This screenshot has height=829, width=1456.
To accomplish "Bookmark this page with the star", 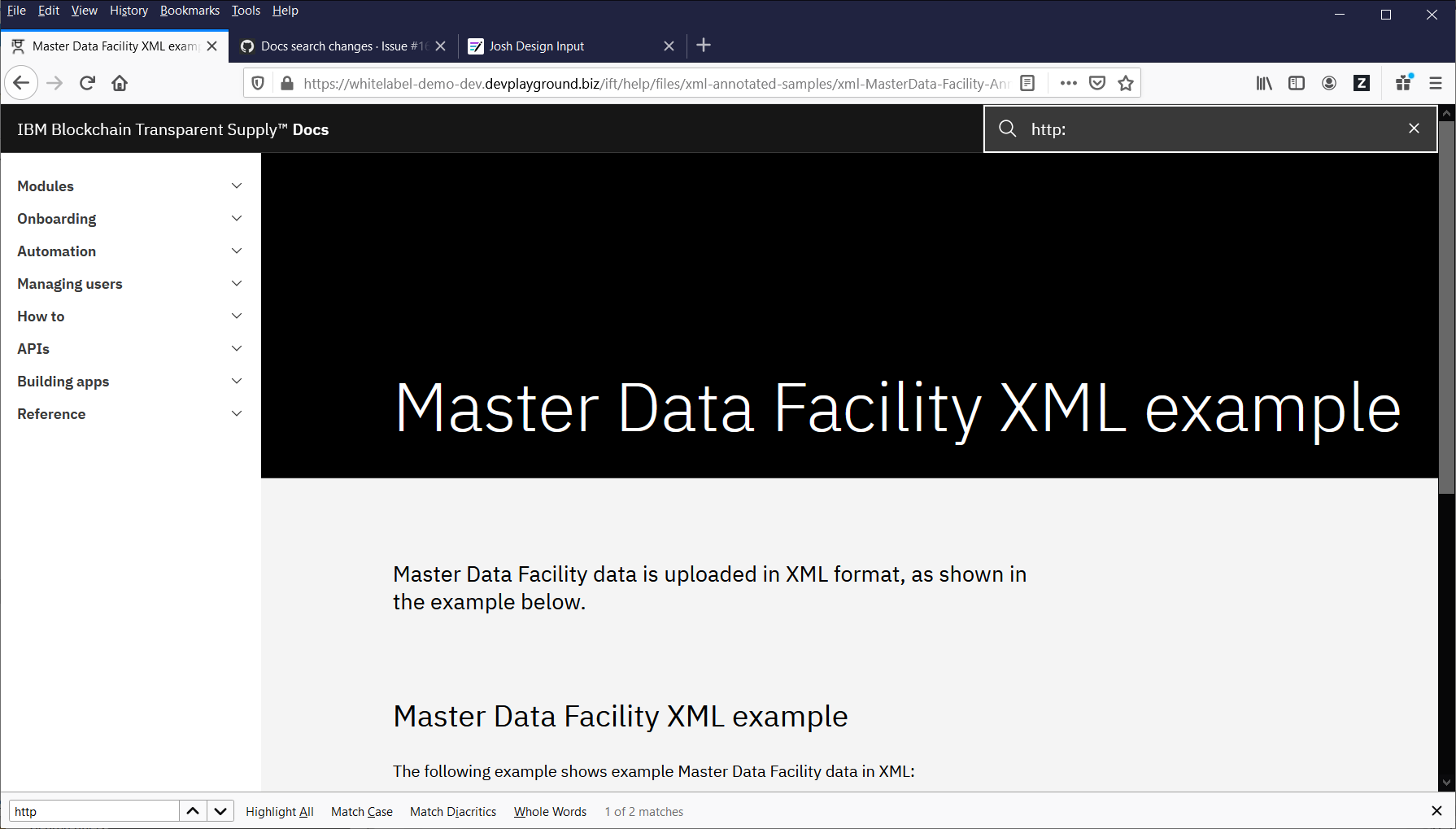I will 1126,83.
